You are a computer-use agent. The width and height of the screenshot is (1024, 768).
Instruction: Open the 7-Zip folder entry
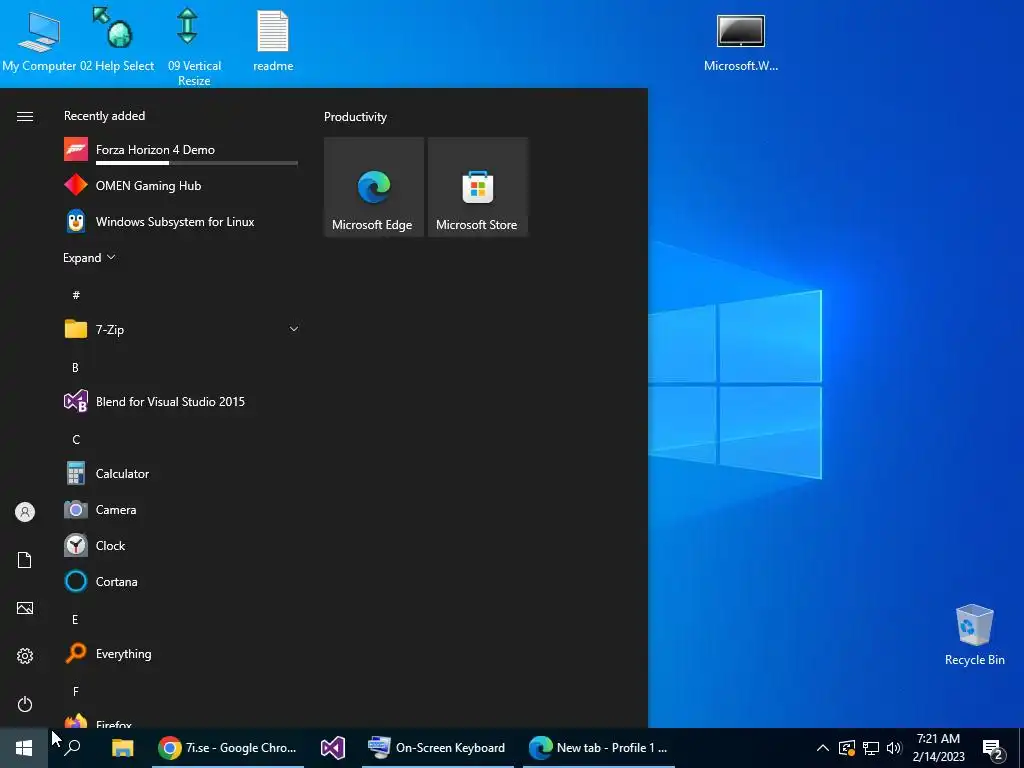pyautogui.click(x=181, y=329)
